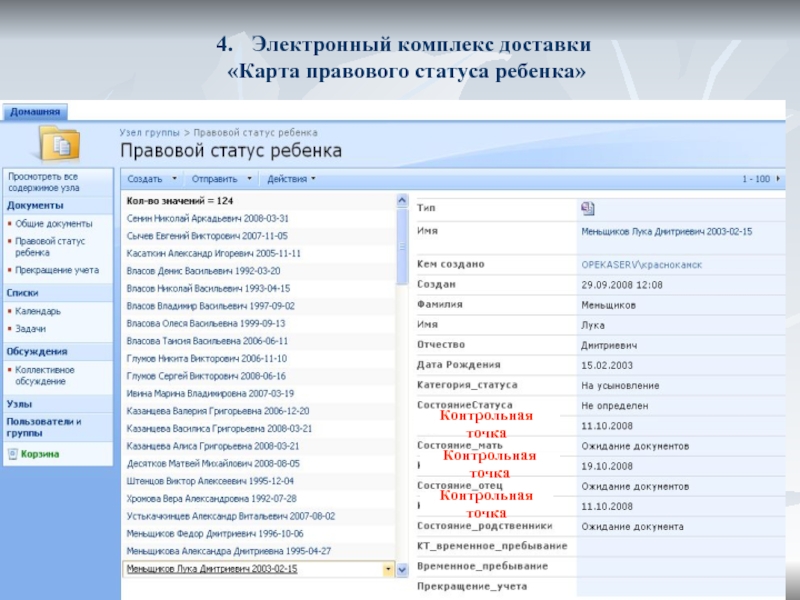Open Пользователи и группы link
The image size is (800, 600).
tap(44, 427)
